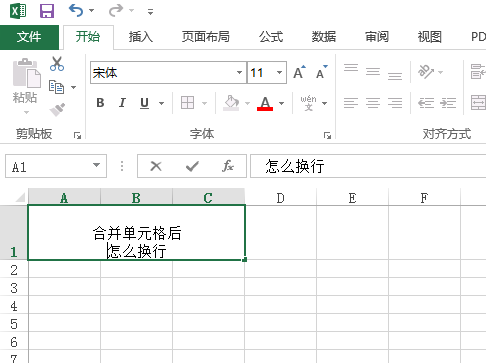The height and width of the screenshot is (363, 486).
Task: Click the text orientation icon
Action: 426,72
